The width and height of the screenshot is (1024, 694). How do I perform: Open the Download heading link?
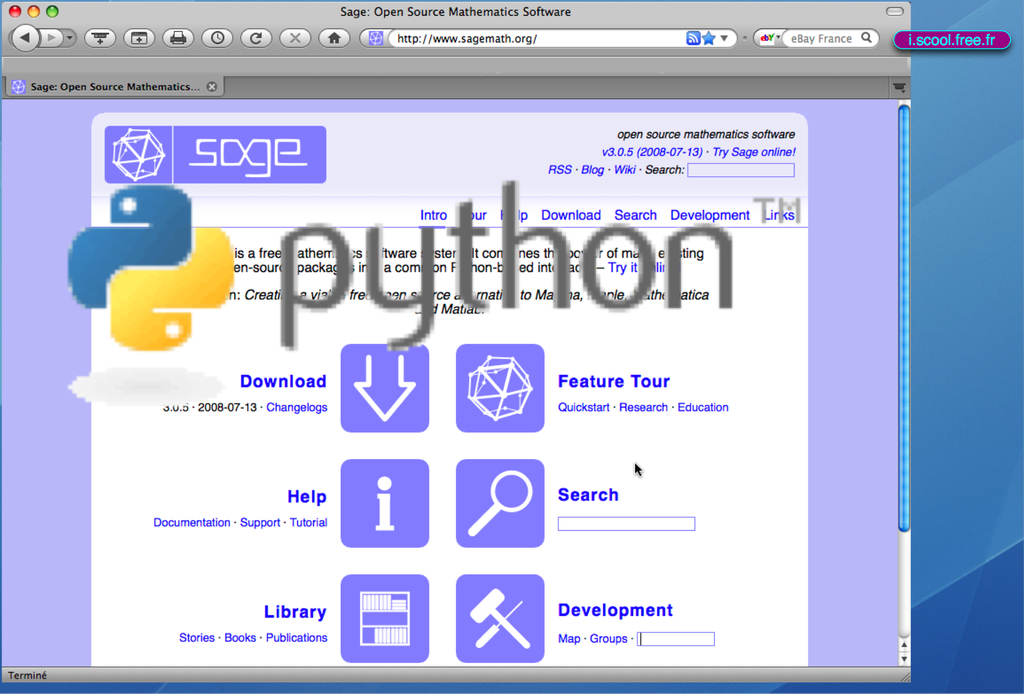[x=283, y=381]
